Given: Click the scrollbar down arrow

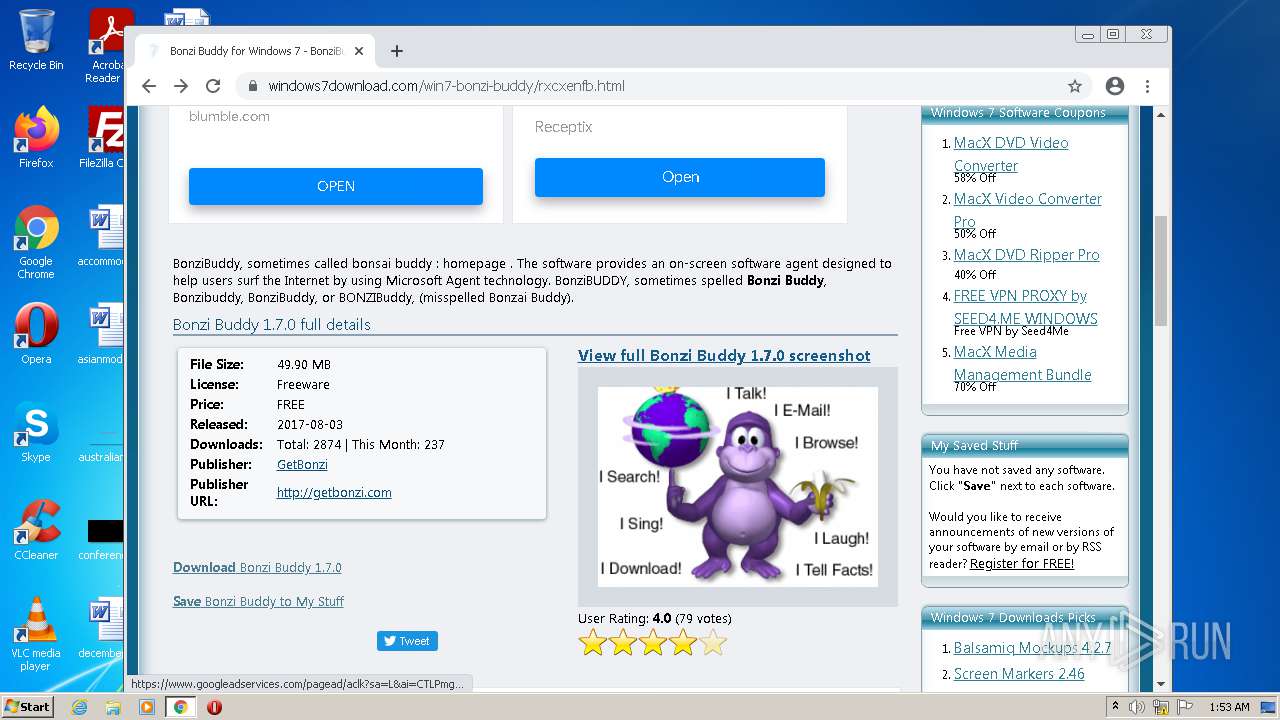Looking at the screenshot, I should coord(1161,684).
